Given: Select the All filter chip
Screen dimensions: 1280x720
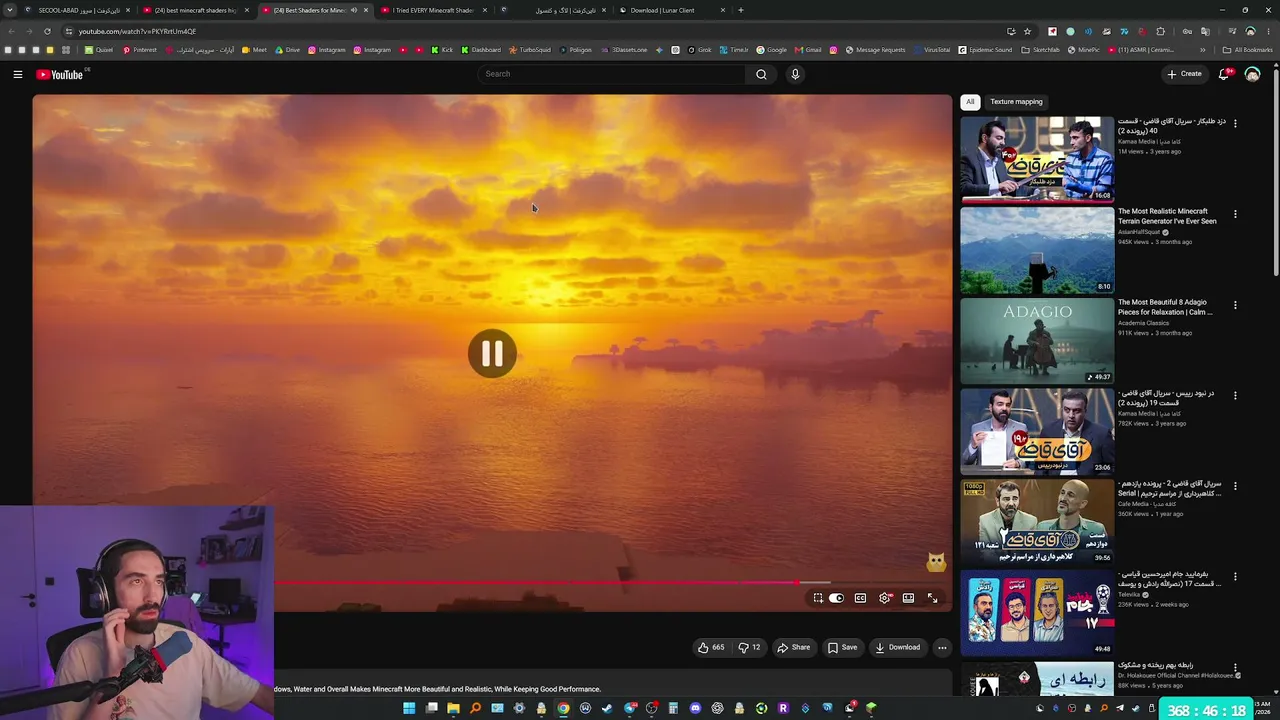Looking at the screenshot, I should [970, 101].
